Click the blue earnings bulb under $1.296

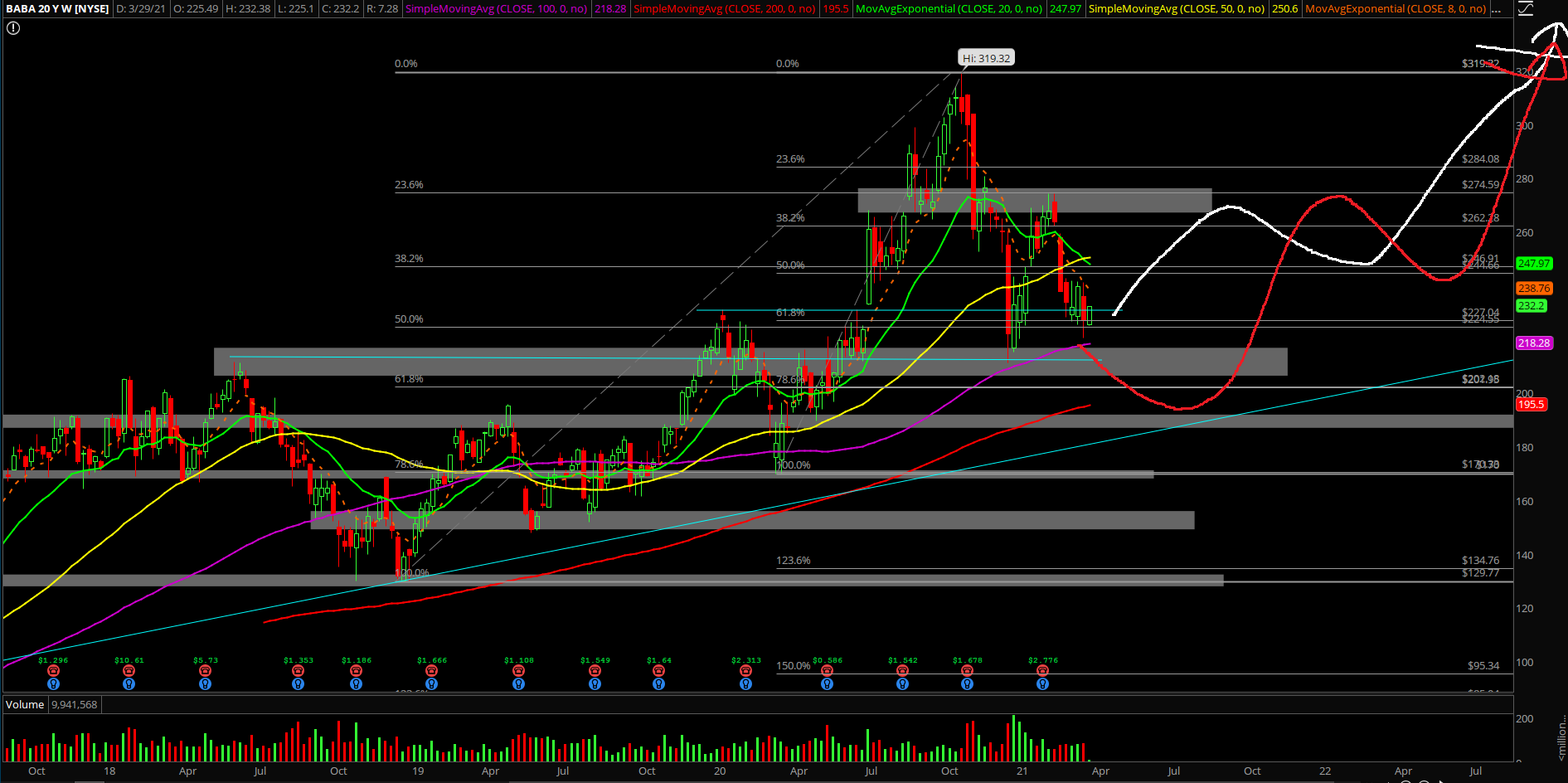53,684
